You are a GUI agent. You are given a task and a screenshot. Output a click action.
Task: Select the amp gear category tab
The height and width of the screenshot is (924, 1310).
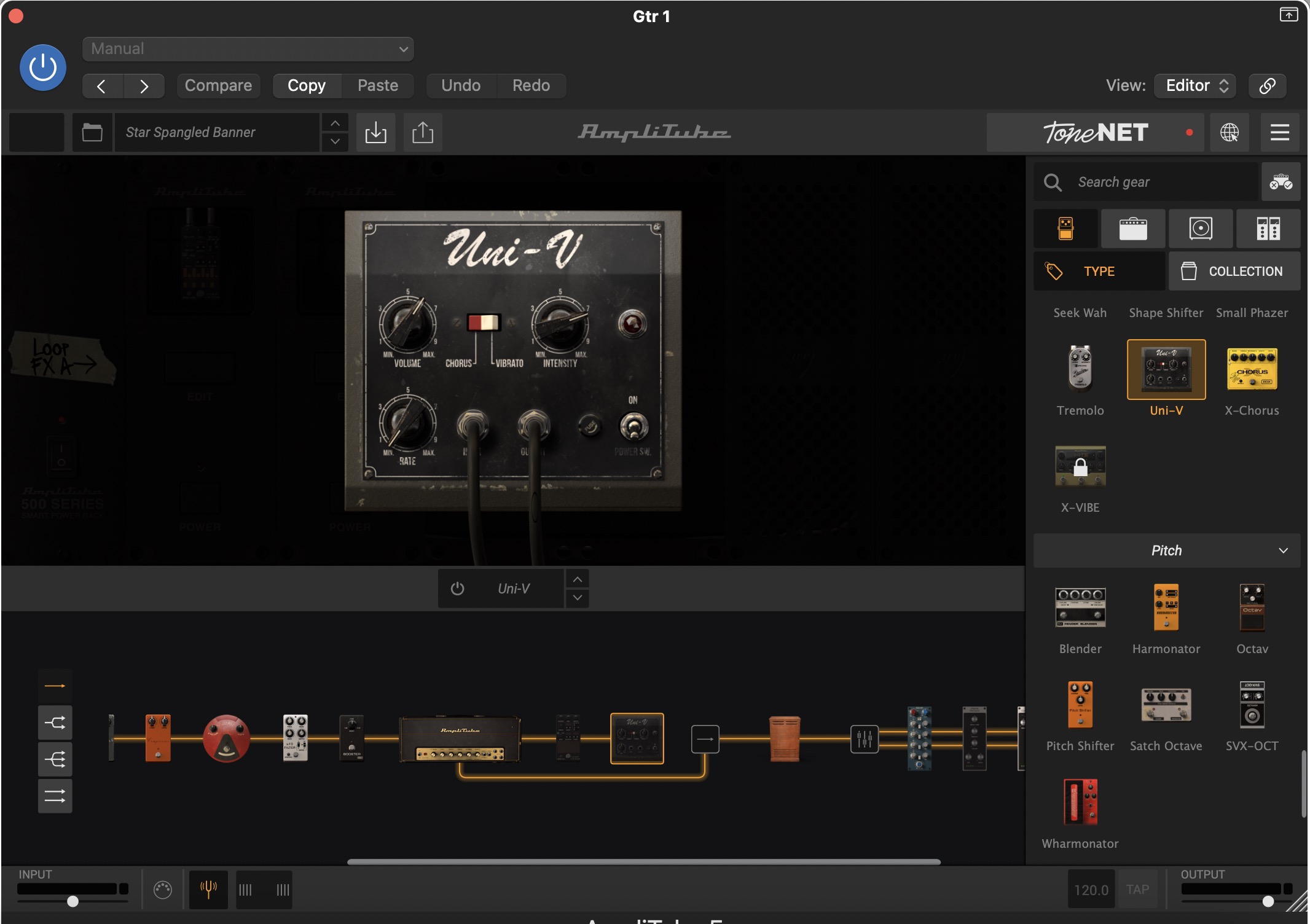click(1133, 229)
